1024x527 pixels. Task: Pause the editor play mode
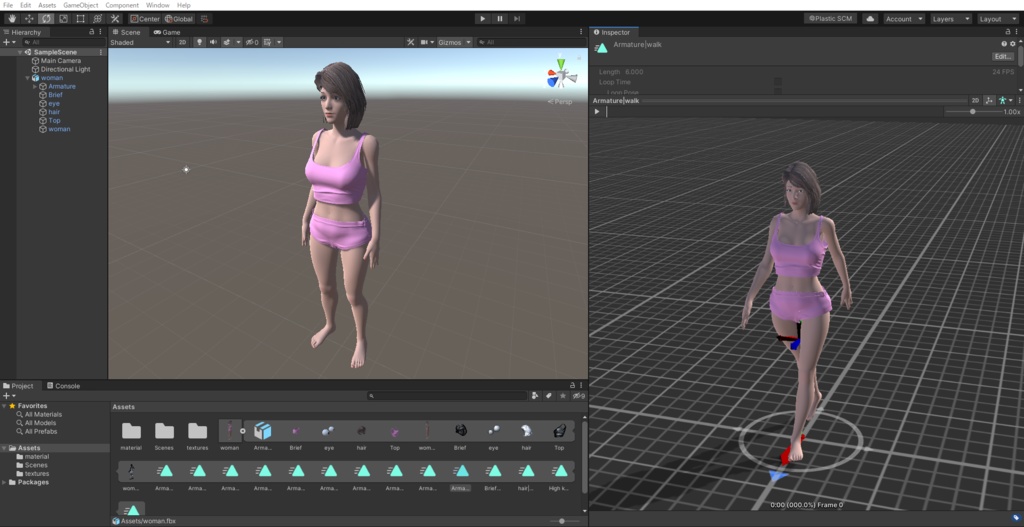click(x=500, y=19)
